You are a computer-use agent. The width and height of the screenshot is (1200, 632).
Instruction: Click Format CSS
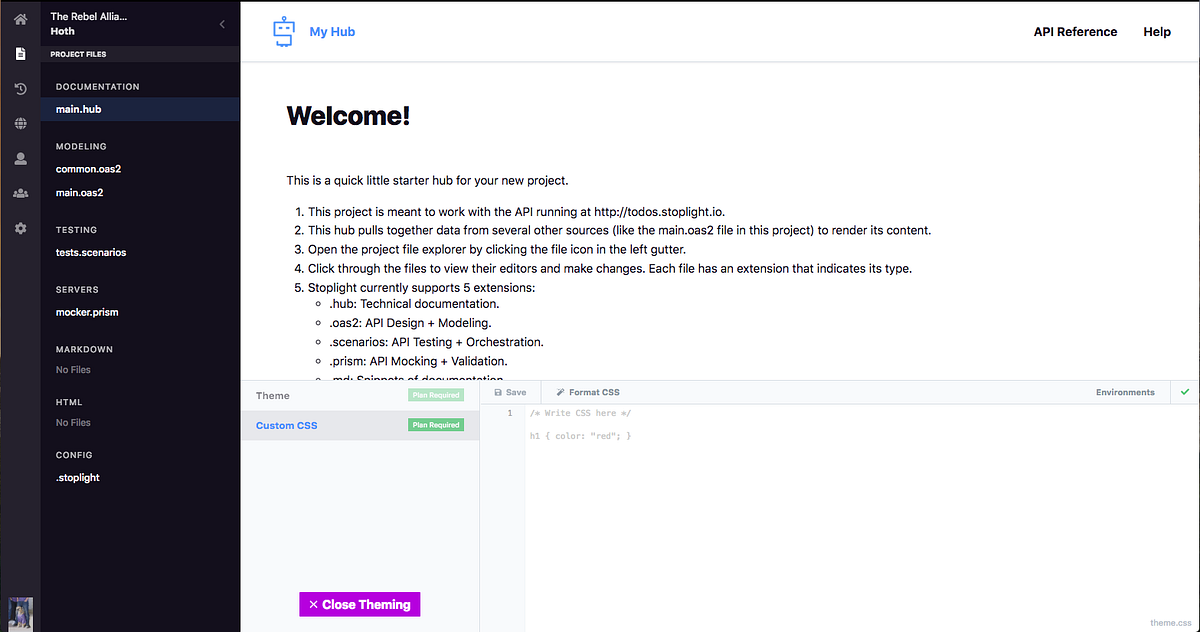click(x=593, y=392)
